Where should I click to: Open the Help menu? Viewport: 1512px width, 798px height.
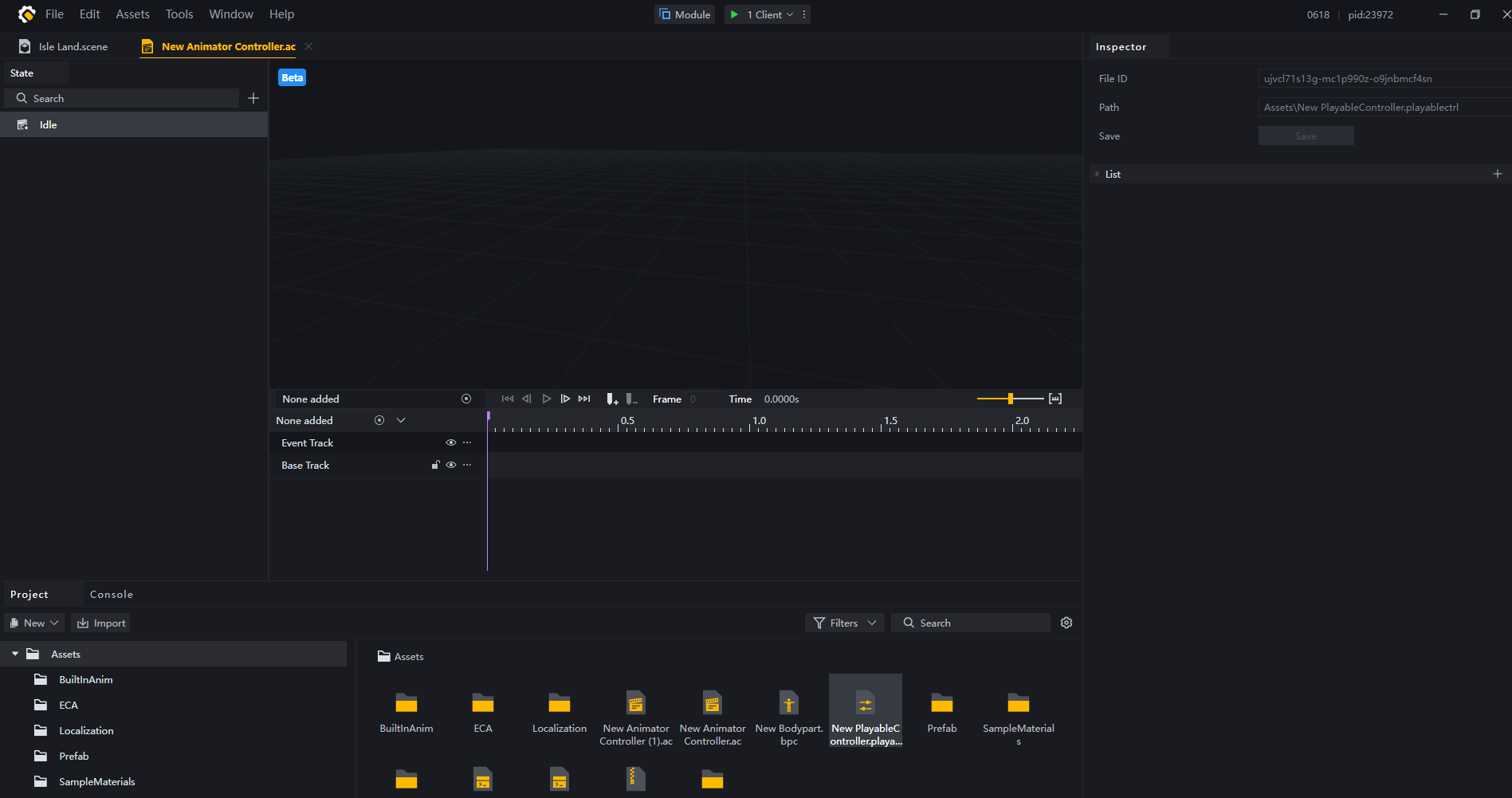(281, 14)
